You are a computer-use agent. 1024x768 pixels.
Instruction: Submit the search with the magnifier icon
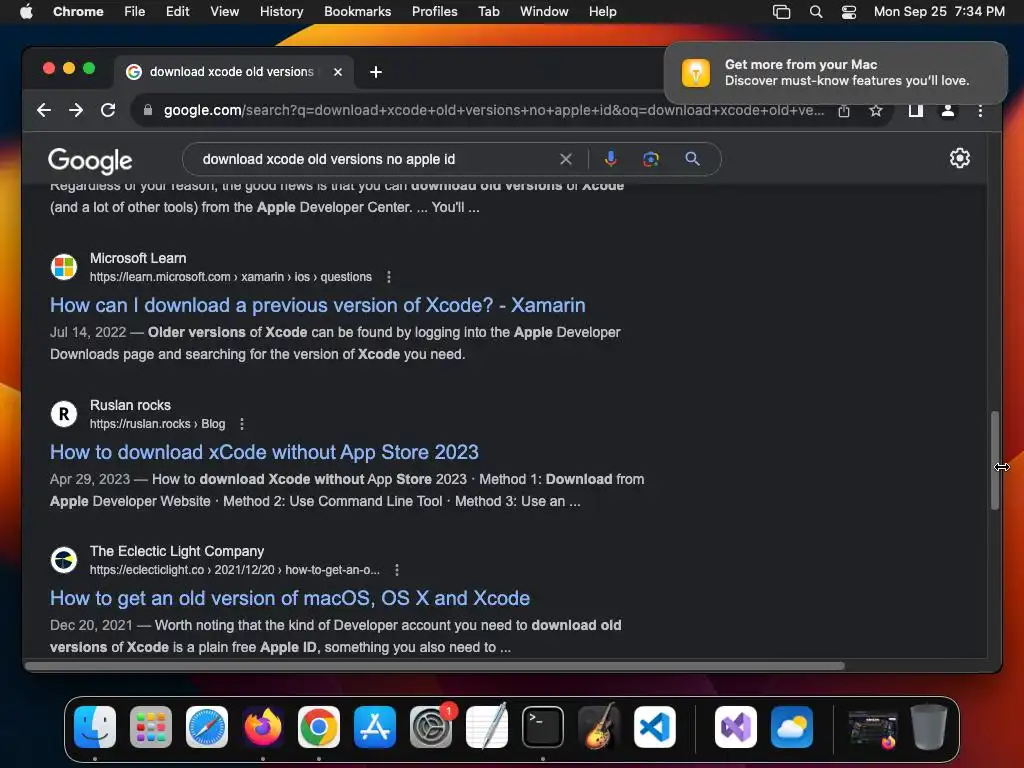692,159
